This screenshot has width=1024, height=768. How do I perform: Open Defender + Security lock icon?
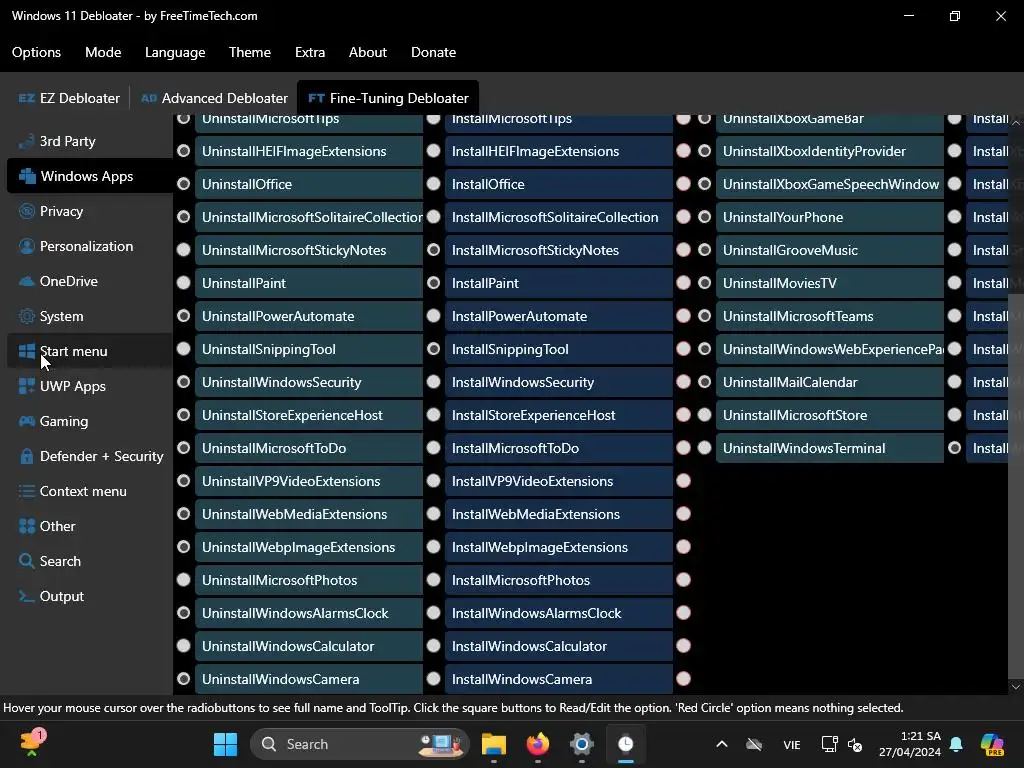(26, 456)
